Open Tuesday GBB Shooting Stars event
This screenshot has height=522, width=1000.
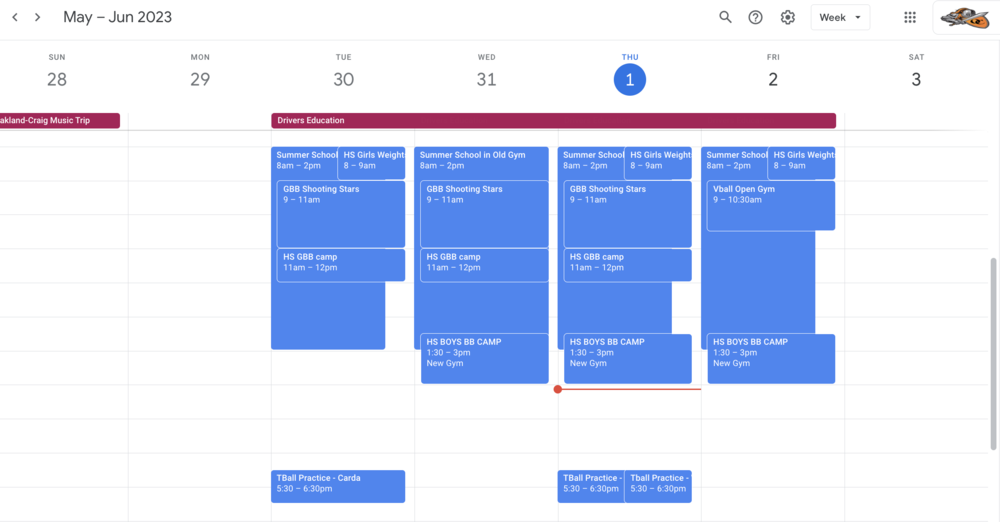tap(341, 214)
